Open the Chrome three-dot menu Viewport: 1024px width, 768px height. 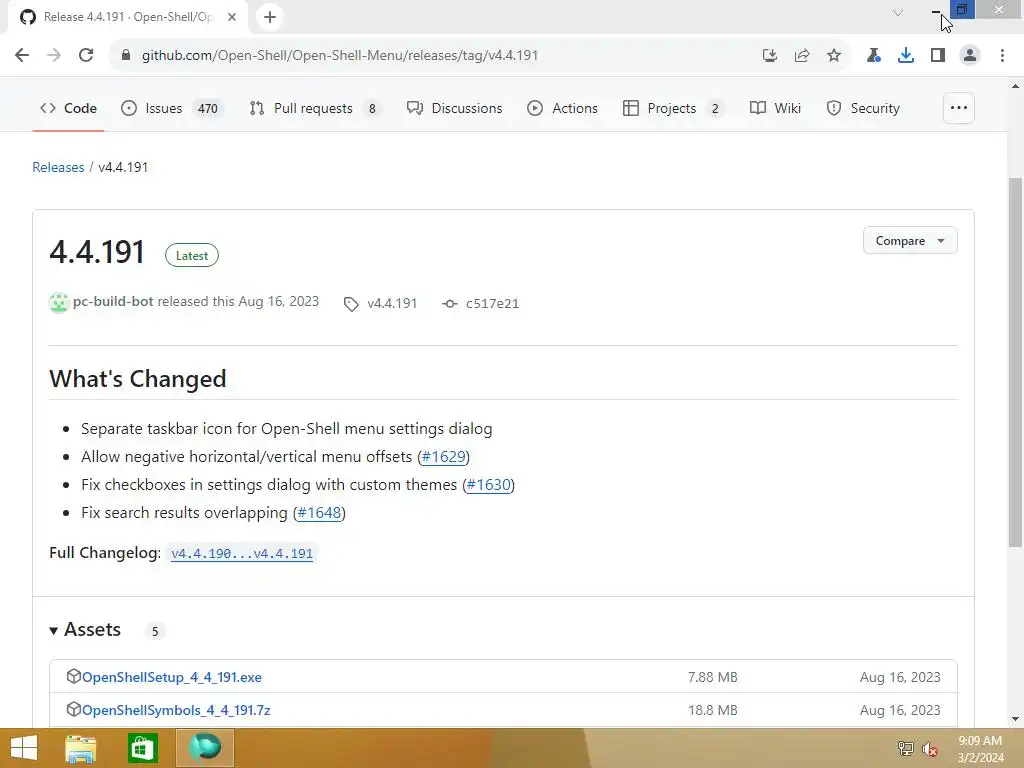click(1002, 56)
